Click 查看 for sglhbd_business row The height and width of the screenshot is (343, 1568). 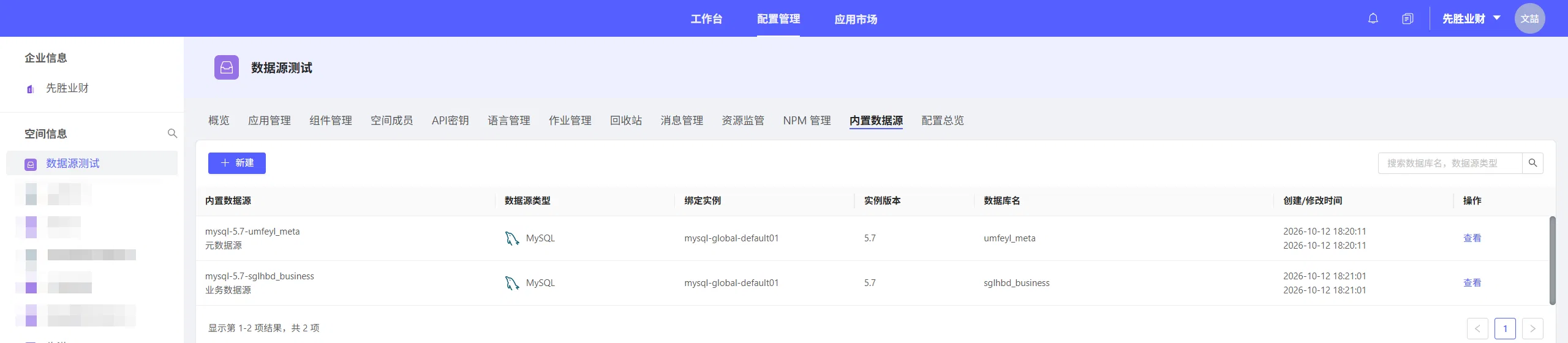coord(1472,283)
